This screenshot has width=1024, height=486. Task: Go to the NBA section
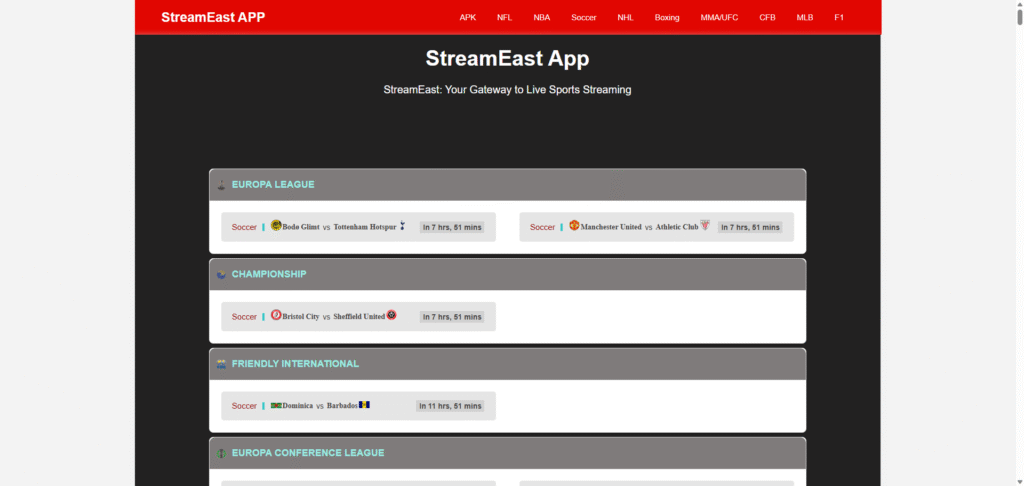click(541, 18)
